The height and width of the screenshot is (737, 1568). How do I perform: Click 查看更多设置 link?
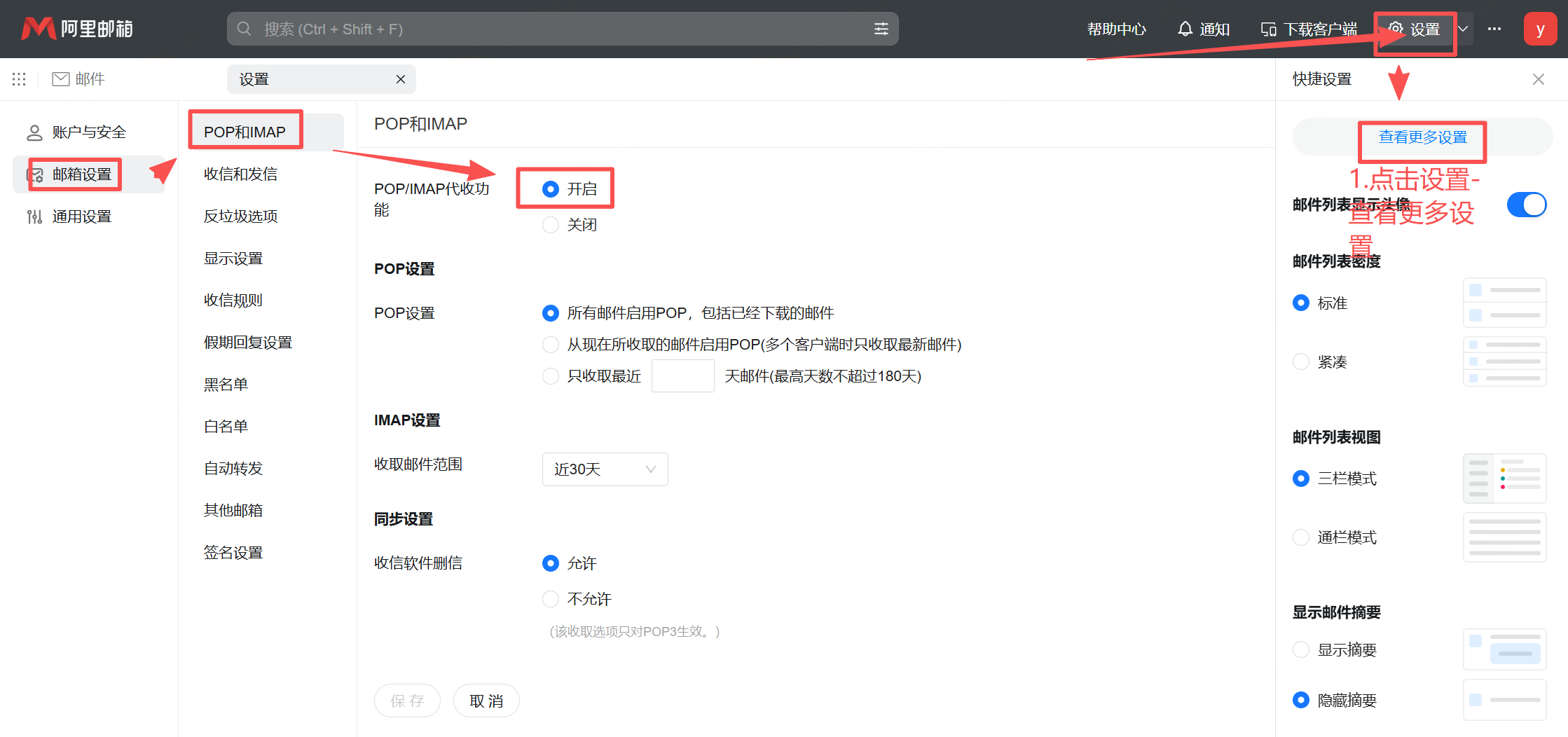1423,137
